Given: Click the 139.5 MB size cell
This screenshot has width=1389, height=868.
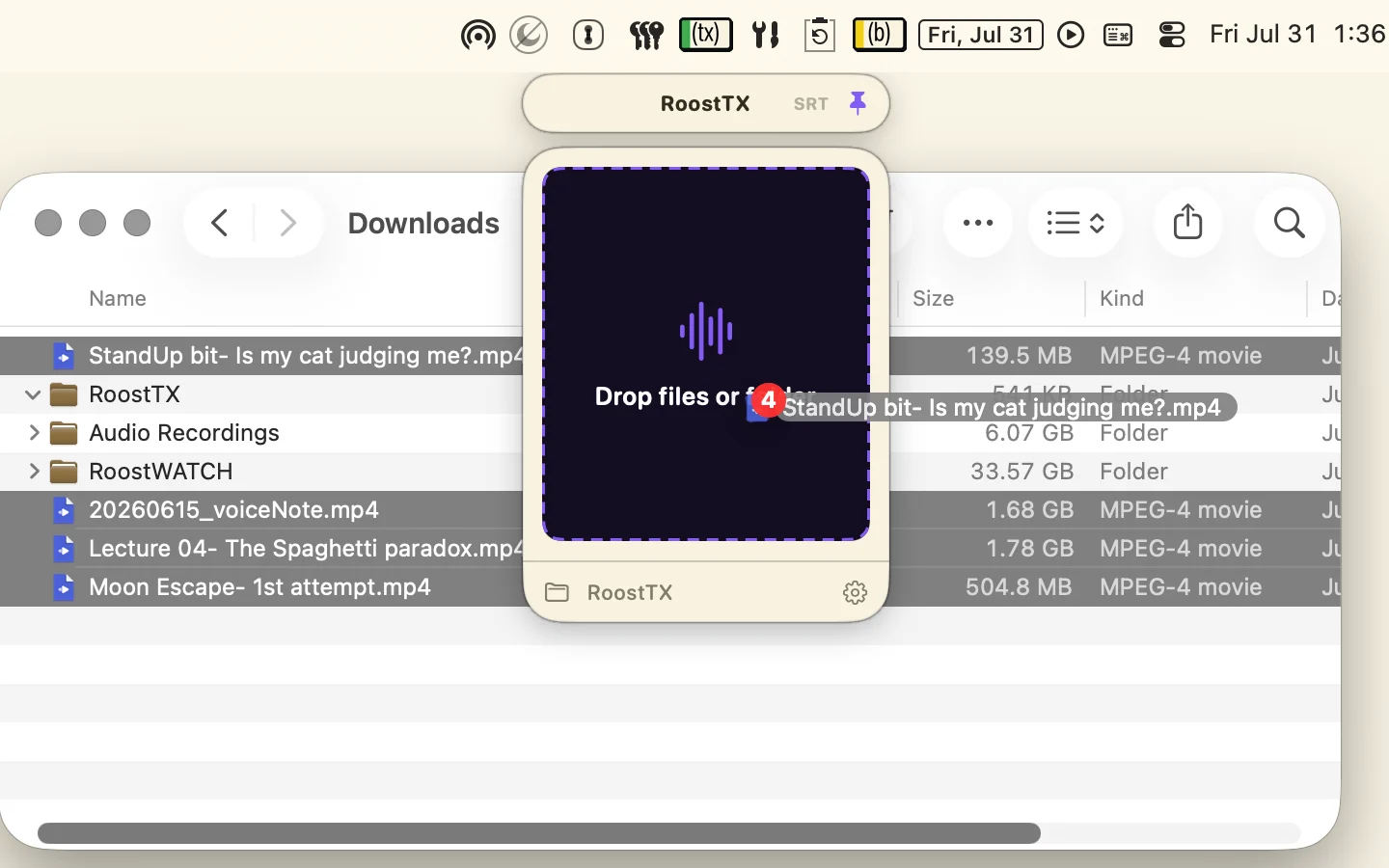Looking at the screenshot, I should tap(1019, 356).
